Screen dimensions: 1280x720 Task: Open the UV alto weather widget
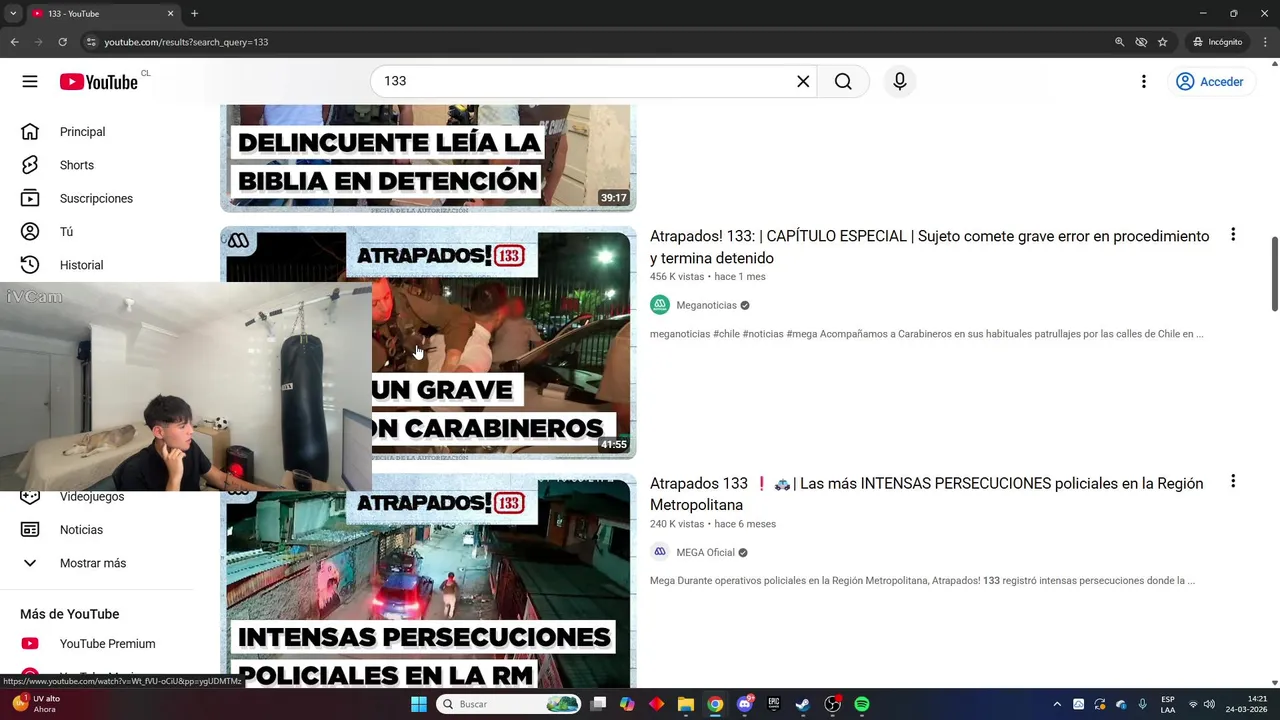click(x=35, y=704)
